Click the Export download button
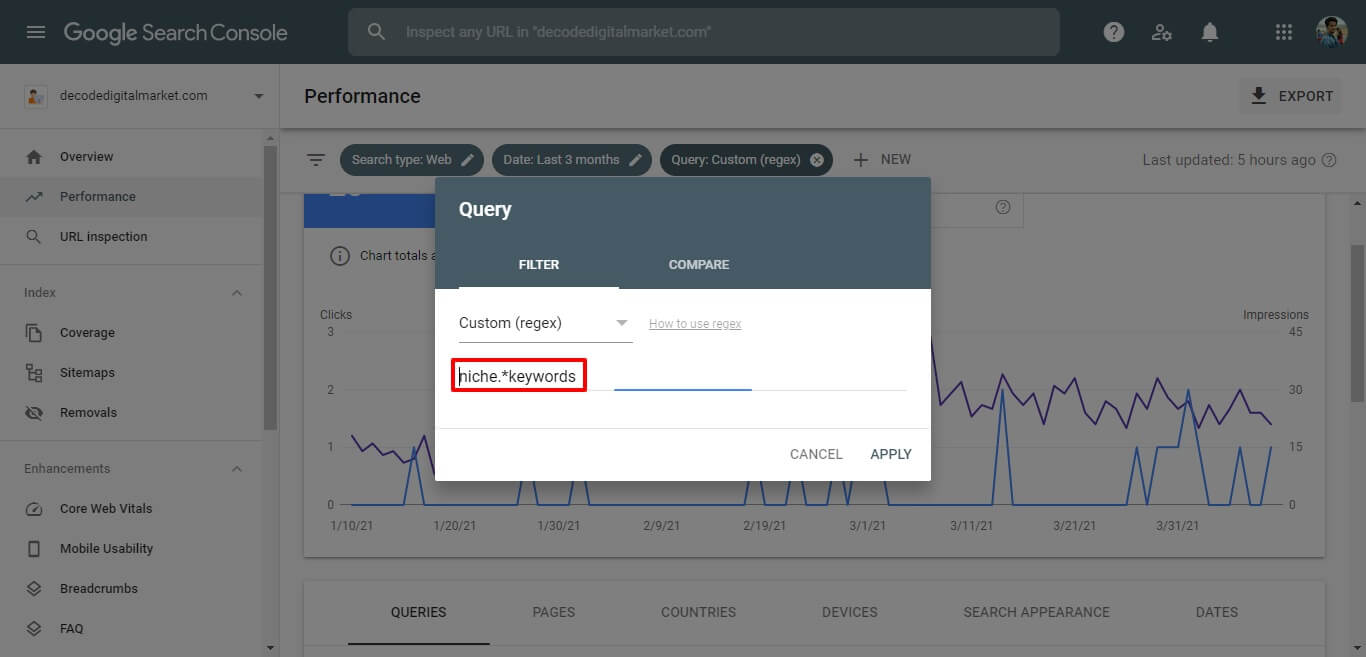Viewport: 1366px width, 657px height. point(1291,96)
